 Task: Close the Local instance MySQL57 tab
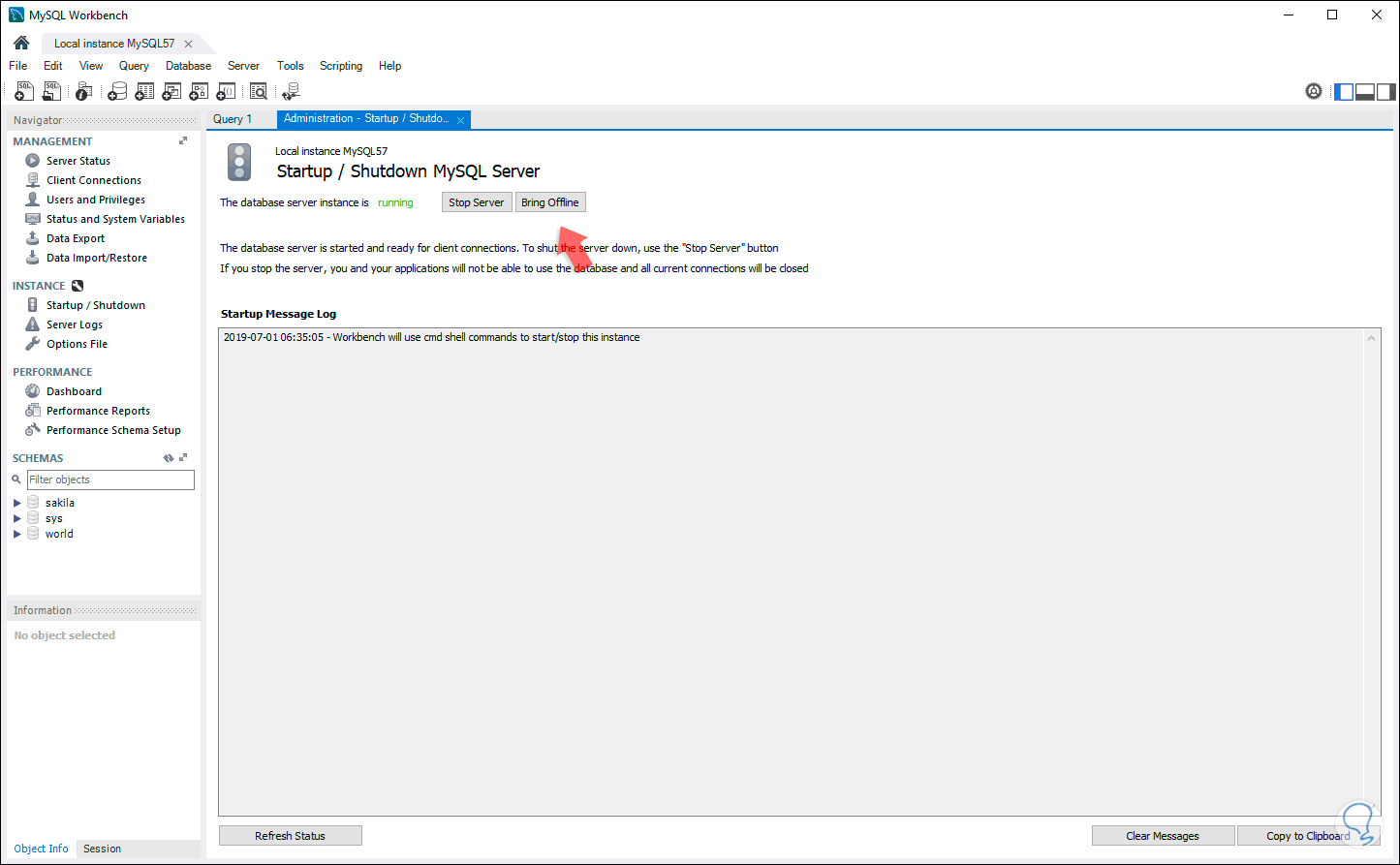(x=188, y=44)
